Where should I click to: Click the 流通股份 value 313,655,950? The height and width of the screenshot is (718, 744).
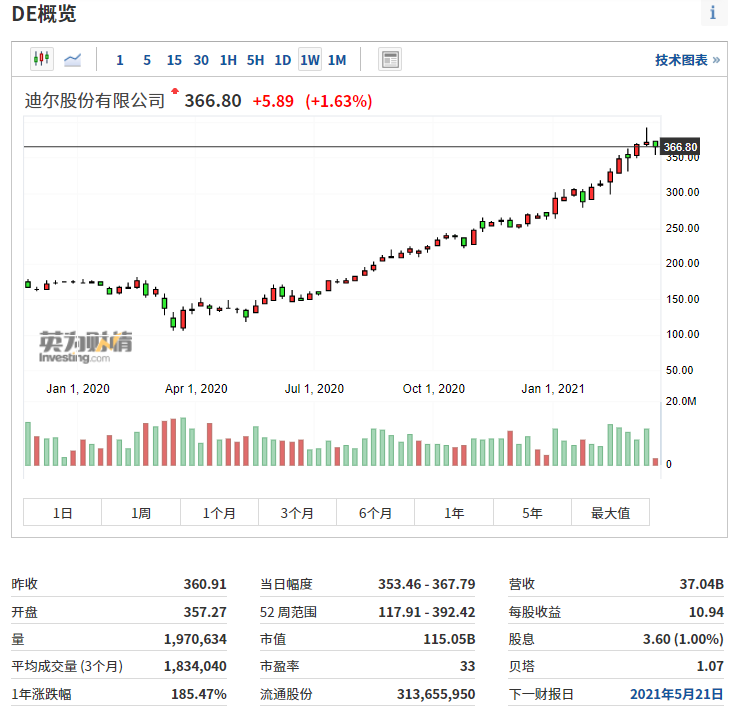pyautogui.click(x=436, y=694)
